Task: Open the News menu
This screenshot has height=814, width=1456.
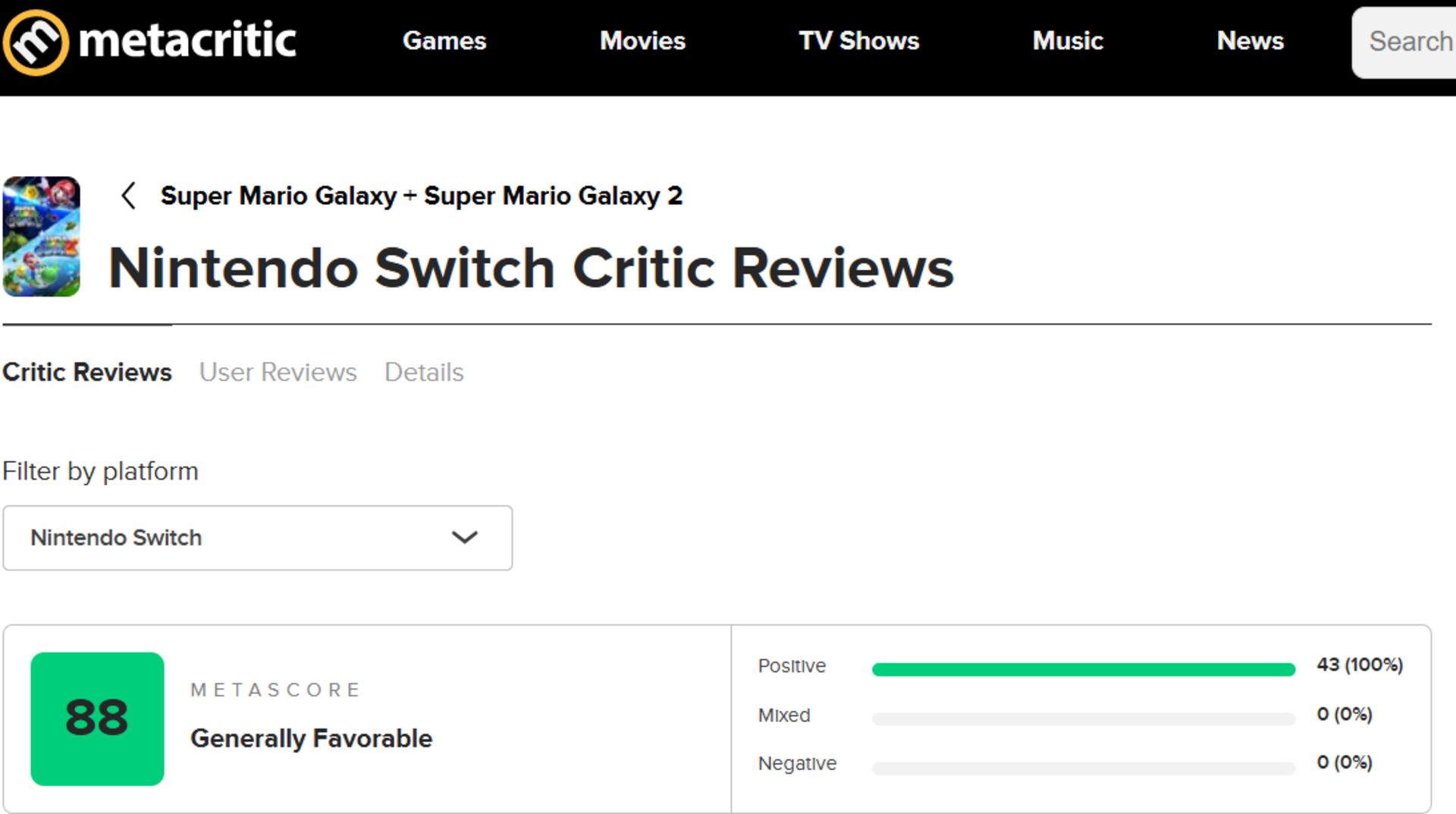Action: pyautogui.click(x=1250, y=41)
